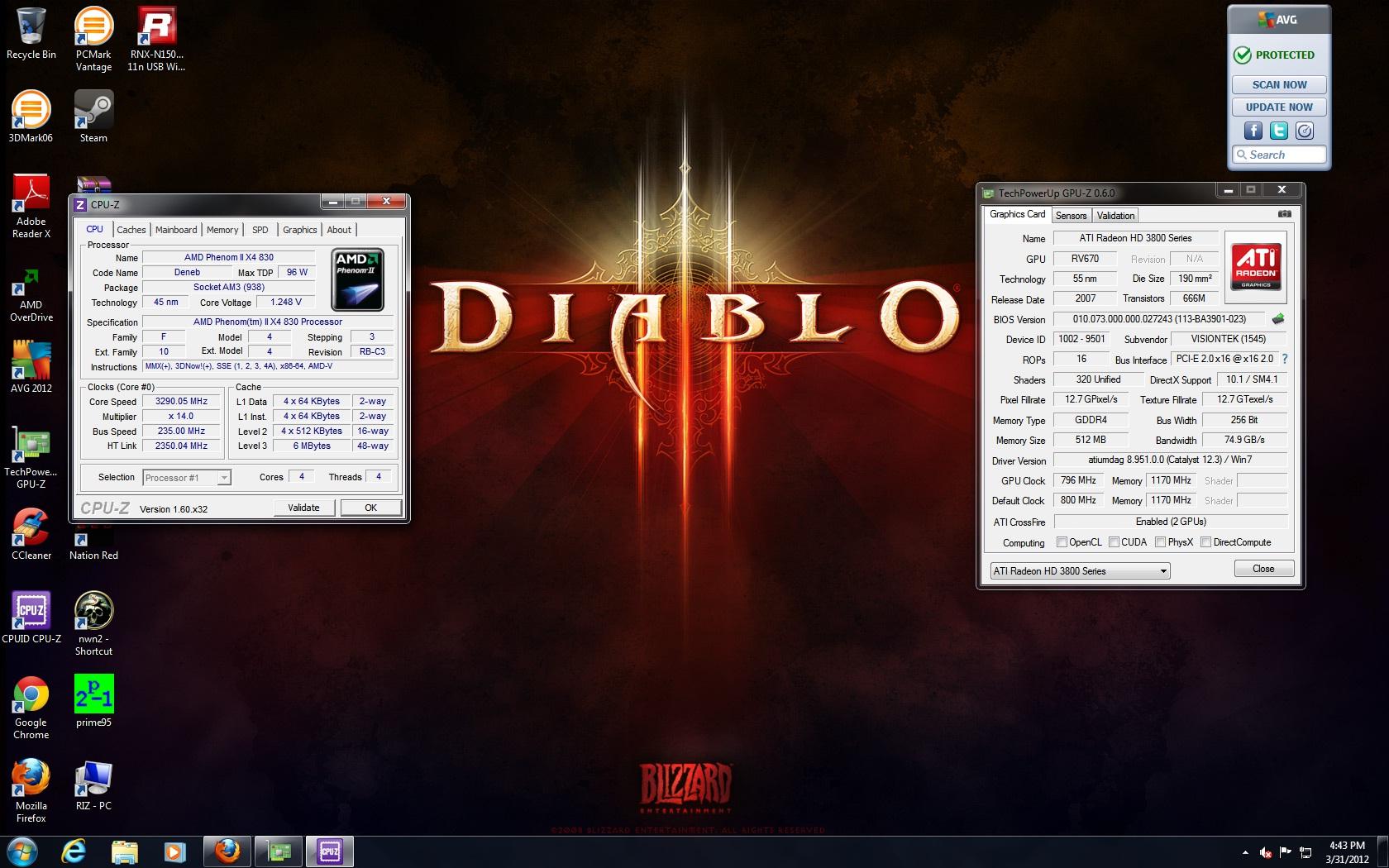Switch to Sensors tab in GPU-Z
Screen dimensions: 1389x868
(1072, 216)
